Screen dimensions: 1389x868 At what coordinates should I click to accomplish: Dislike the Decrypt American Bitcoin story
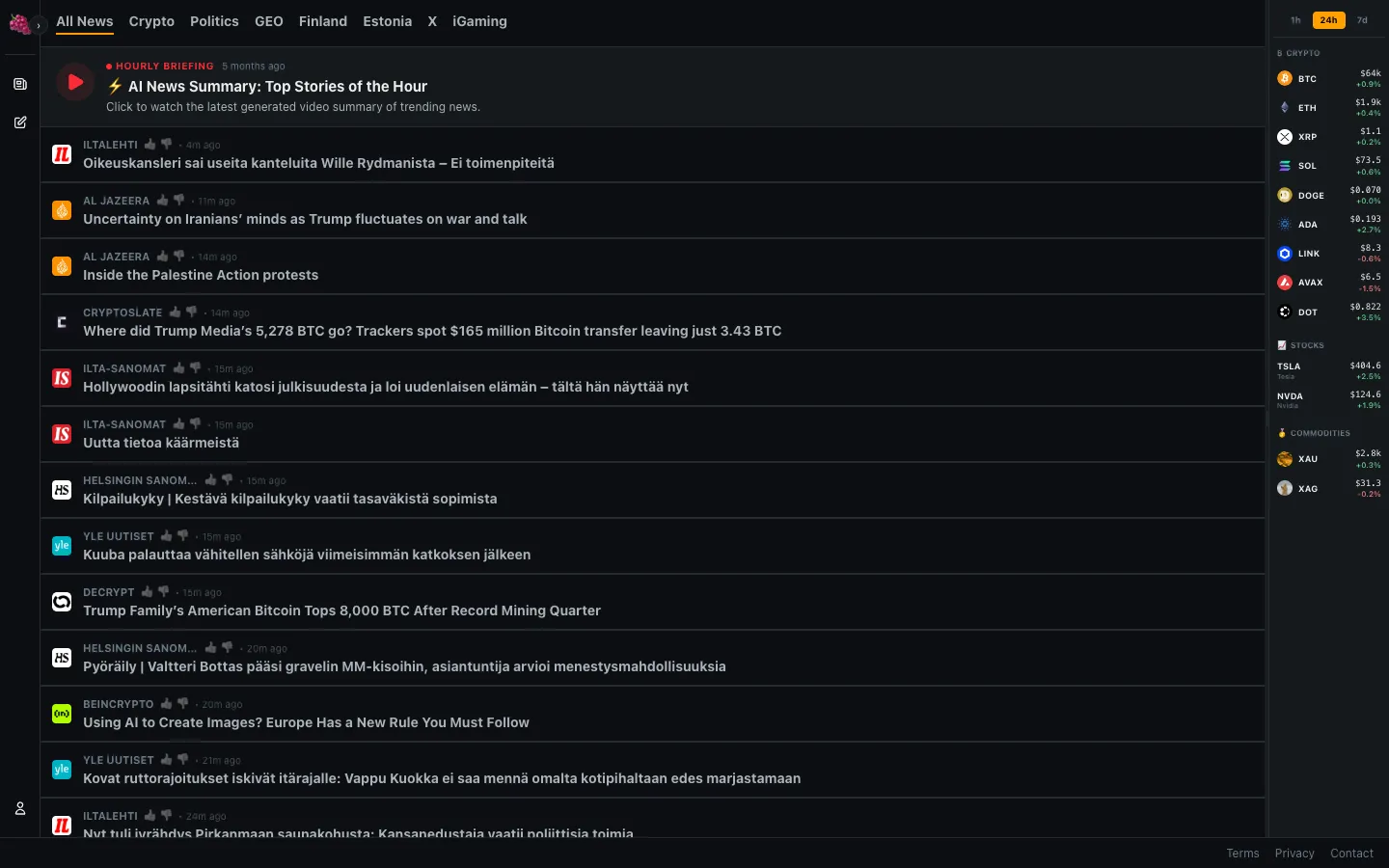click(163, 591)
